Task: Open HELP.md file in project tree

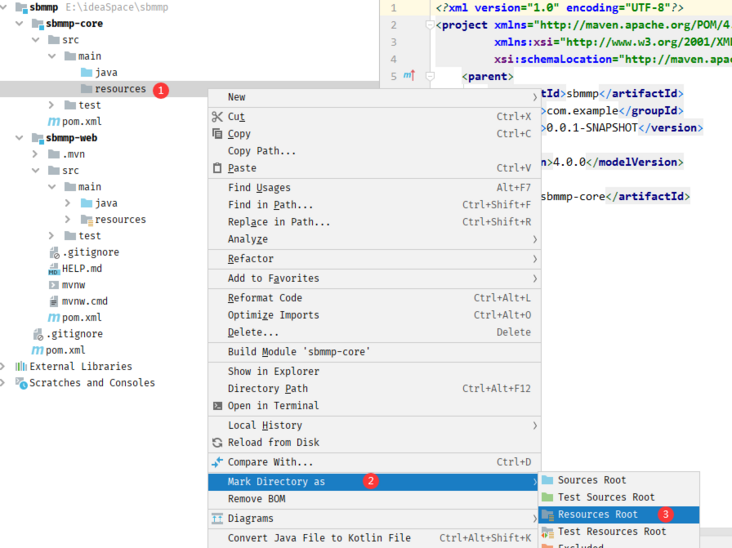Action: [x=81, y=269]
